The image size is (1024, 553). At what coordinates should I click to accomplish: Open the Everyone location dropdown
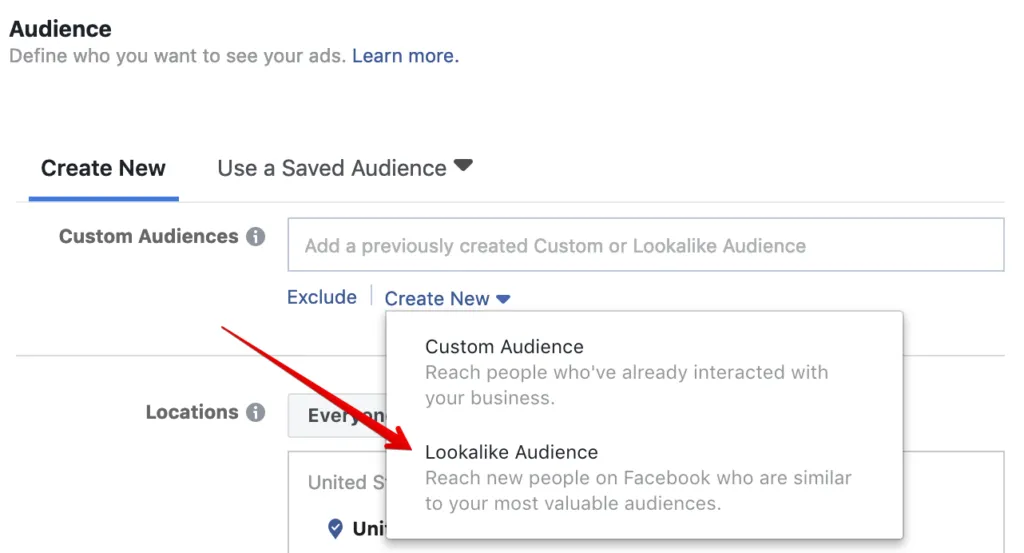338,415
